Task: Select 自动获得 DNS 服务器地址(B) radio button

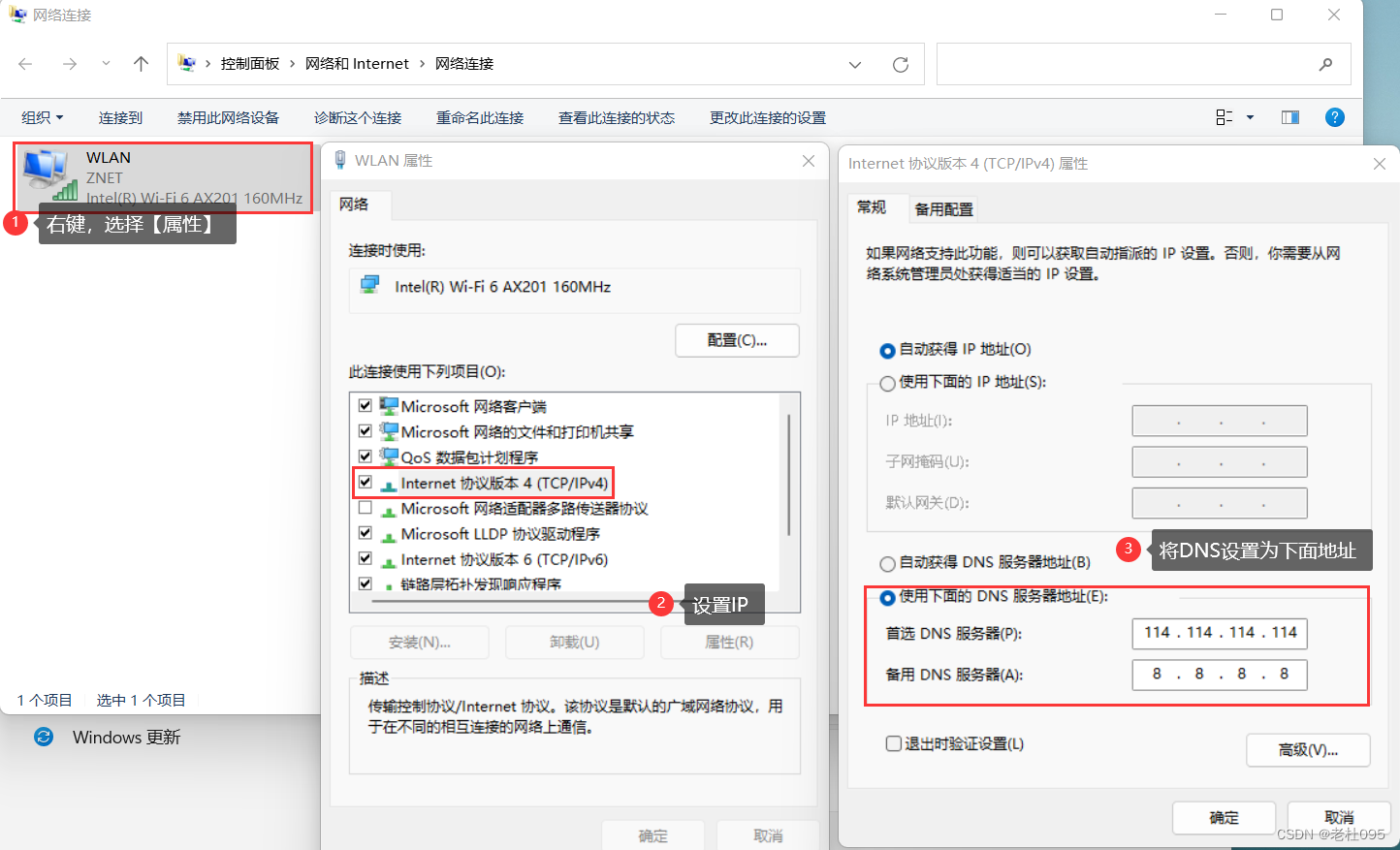Action: click(887, 563)
